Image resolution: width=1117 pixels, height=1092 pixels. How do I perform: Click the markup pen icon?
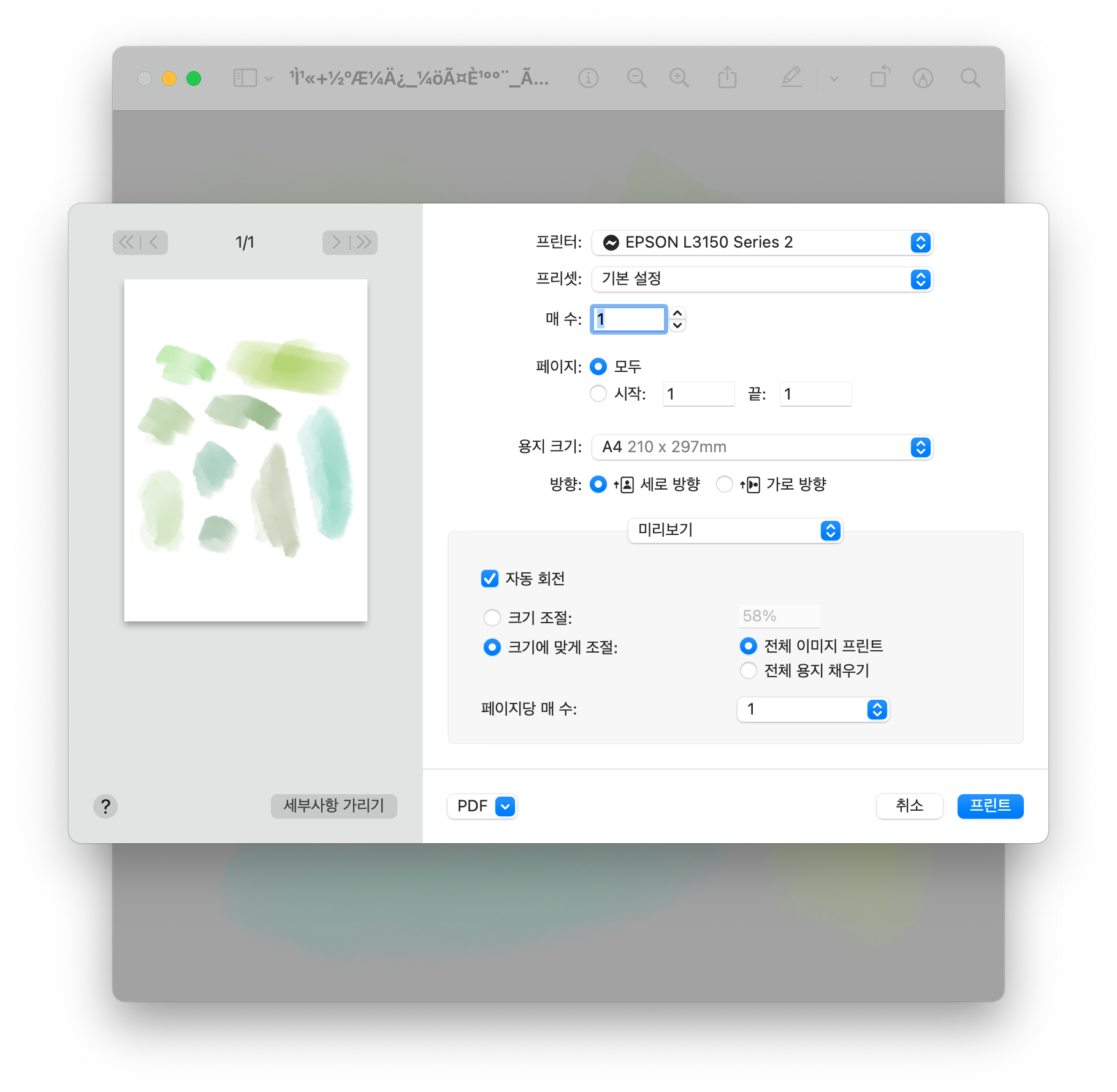791,78
